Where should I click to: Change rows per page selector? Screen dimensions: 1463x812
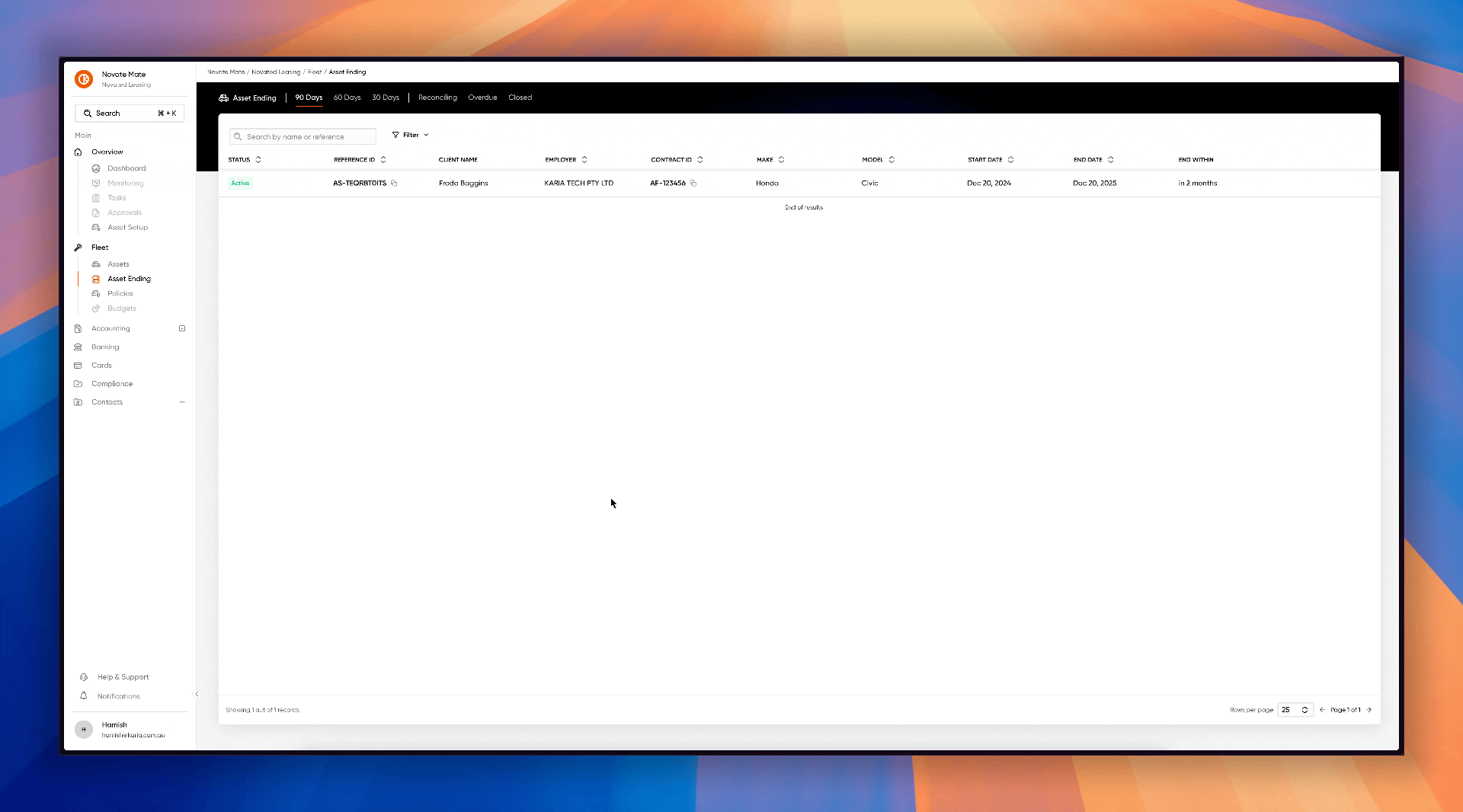tap(1295, 710)
